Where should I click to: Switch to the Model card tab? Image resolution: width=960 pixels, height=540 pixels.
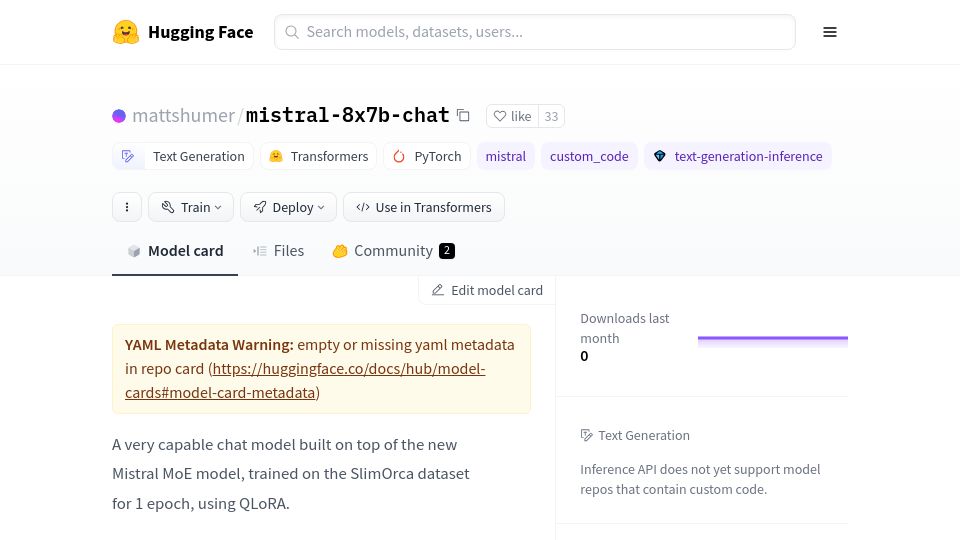tap(175, 251)
